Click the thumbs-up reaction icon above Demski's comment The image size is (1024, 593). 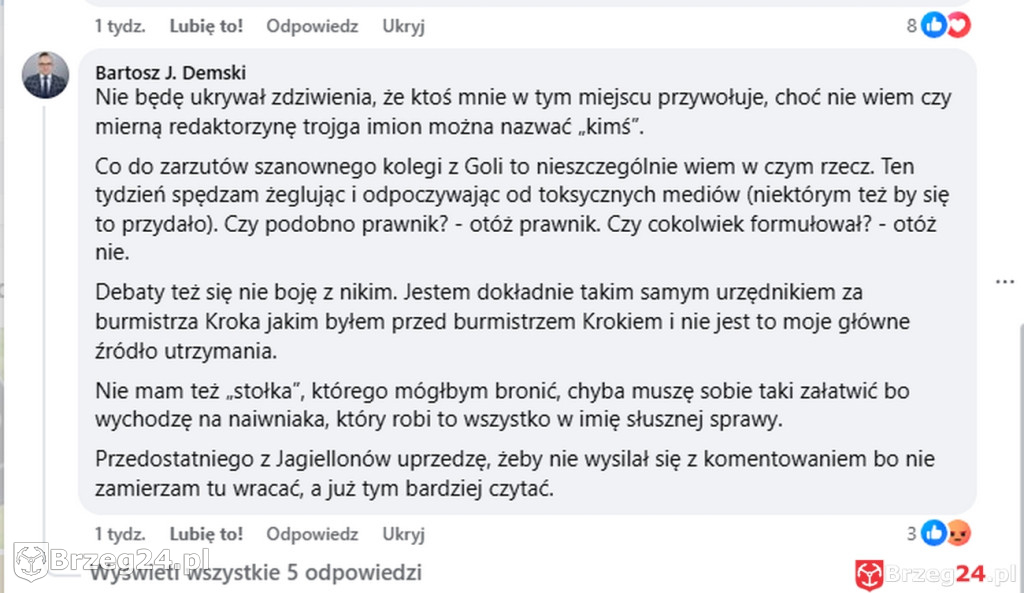(933, 25)
